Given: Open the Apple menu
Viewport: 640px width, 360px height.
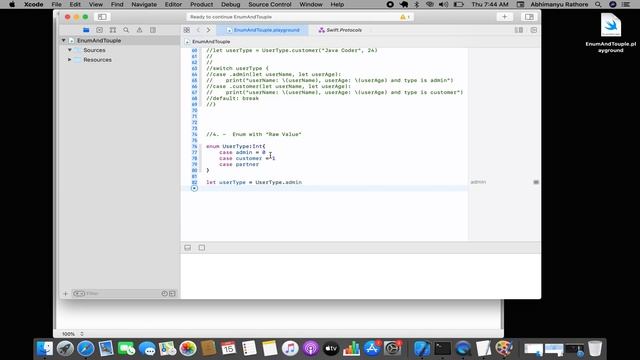Looking at the screenshot, I should (12, 4).
